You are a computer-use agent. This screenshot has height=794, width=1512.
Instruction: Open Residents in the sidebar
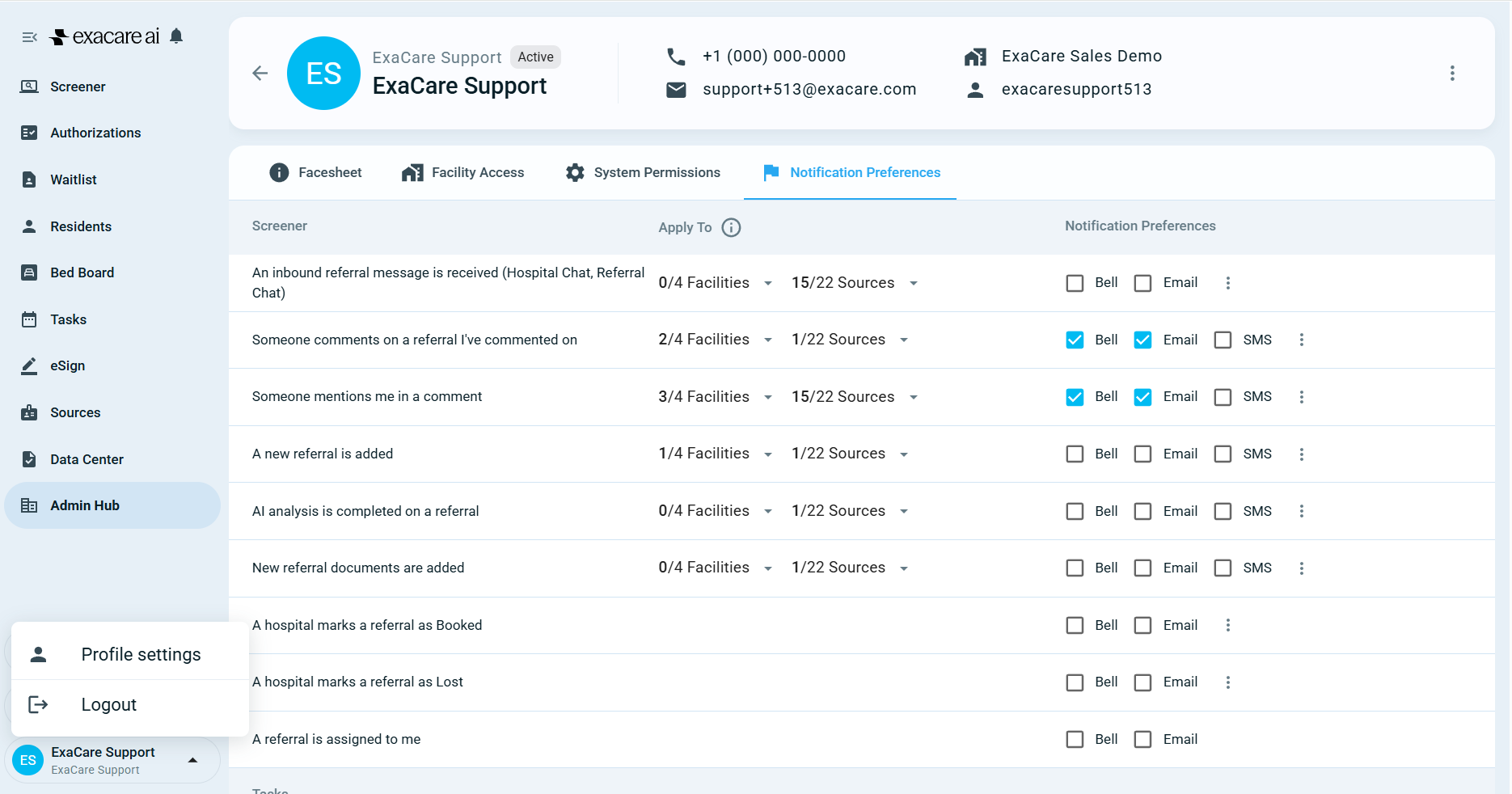(112, 226)
